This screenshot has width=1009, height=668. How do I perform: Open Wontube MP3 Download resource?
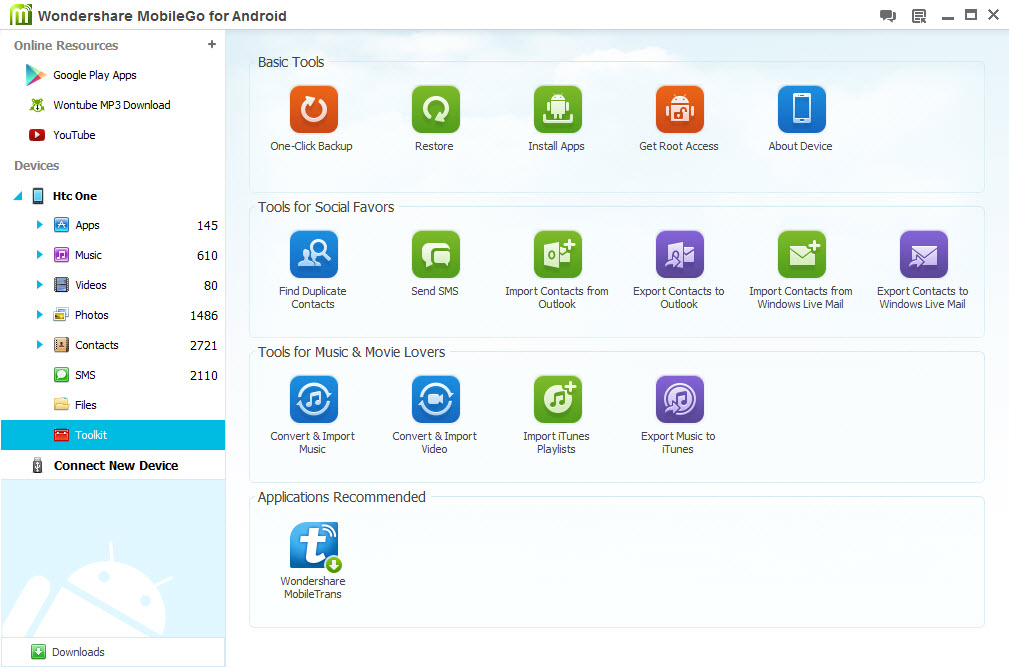[99, 105]
